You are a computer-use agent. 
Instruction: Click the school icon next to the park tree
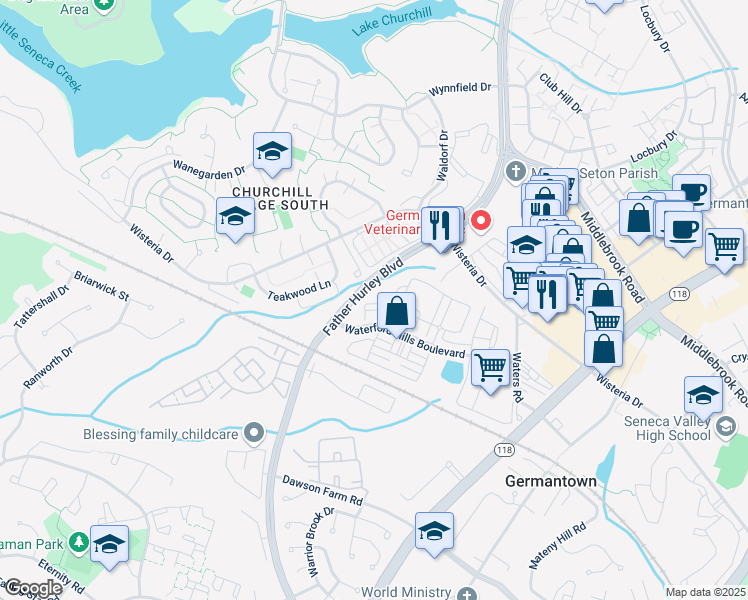coord(110,544)
